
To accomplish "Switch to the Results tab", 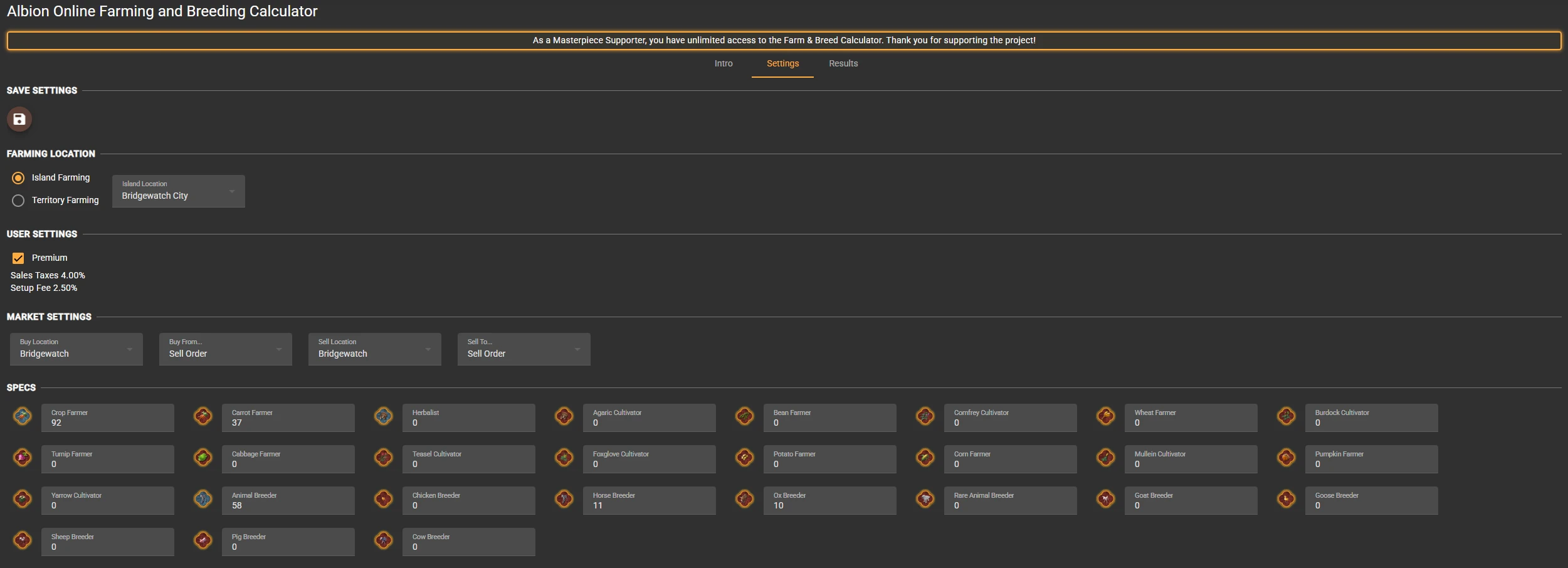I will click(x=843, y=64).
